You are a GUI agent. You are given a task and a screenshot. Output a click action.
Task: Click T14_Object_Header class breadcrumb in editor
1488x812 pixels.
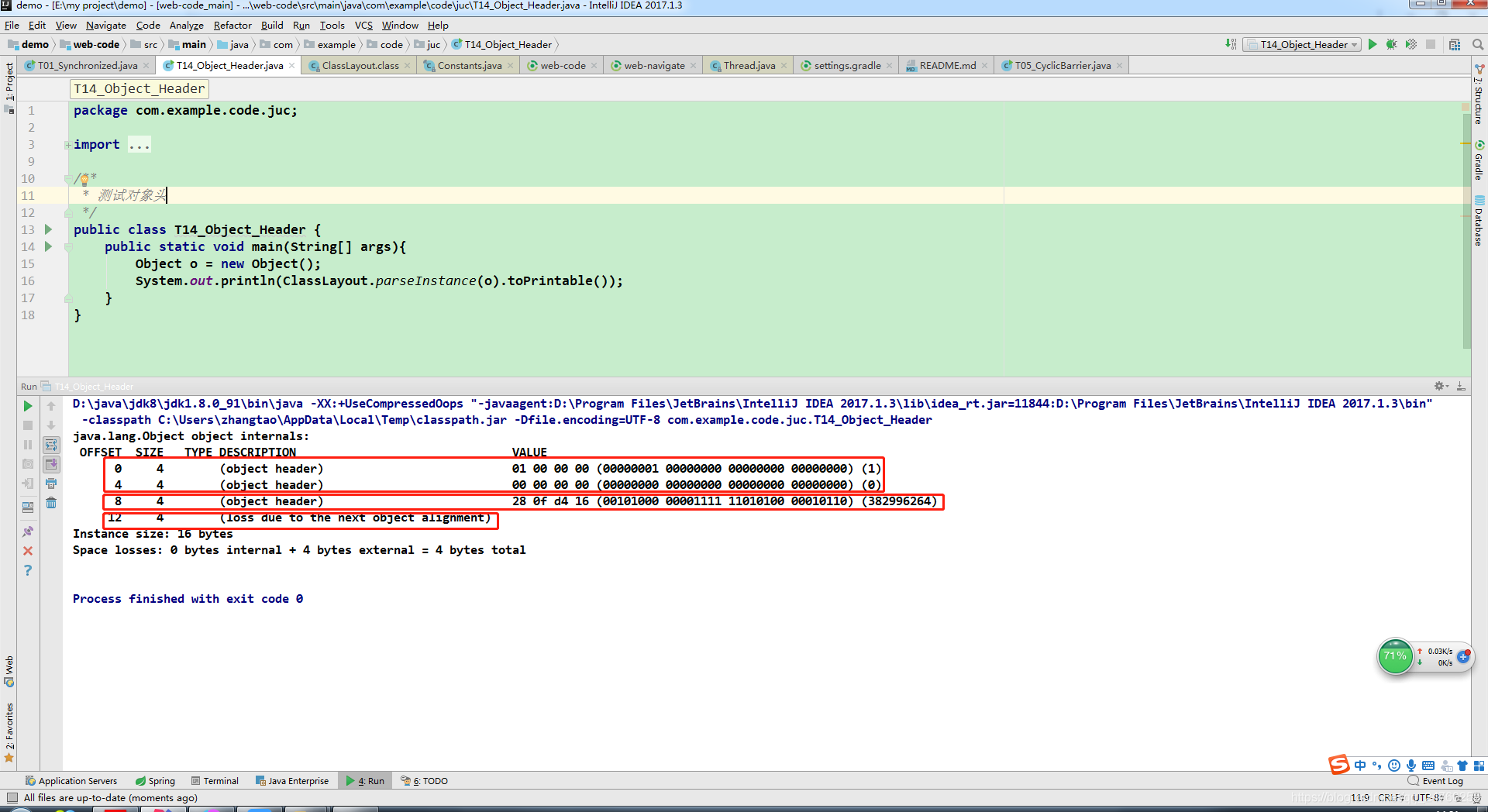click(x=139, y=89)
